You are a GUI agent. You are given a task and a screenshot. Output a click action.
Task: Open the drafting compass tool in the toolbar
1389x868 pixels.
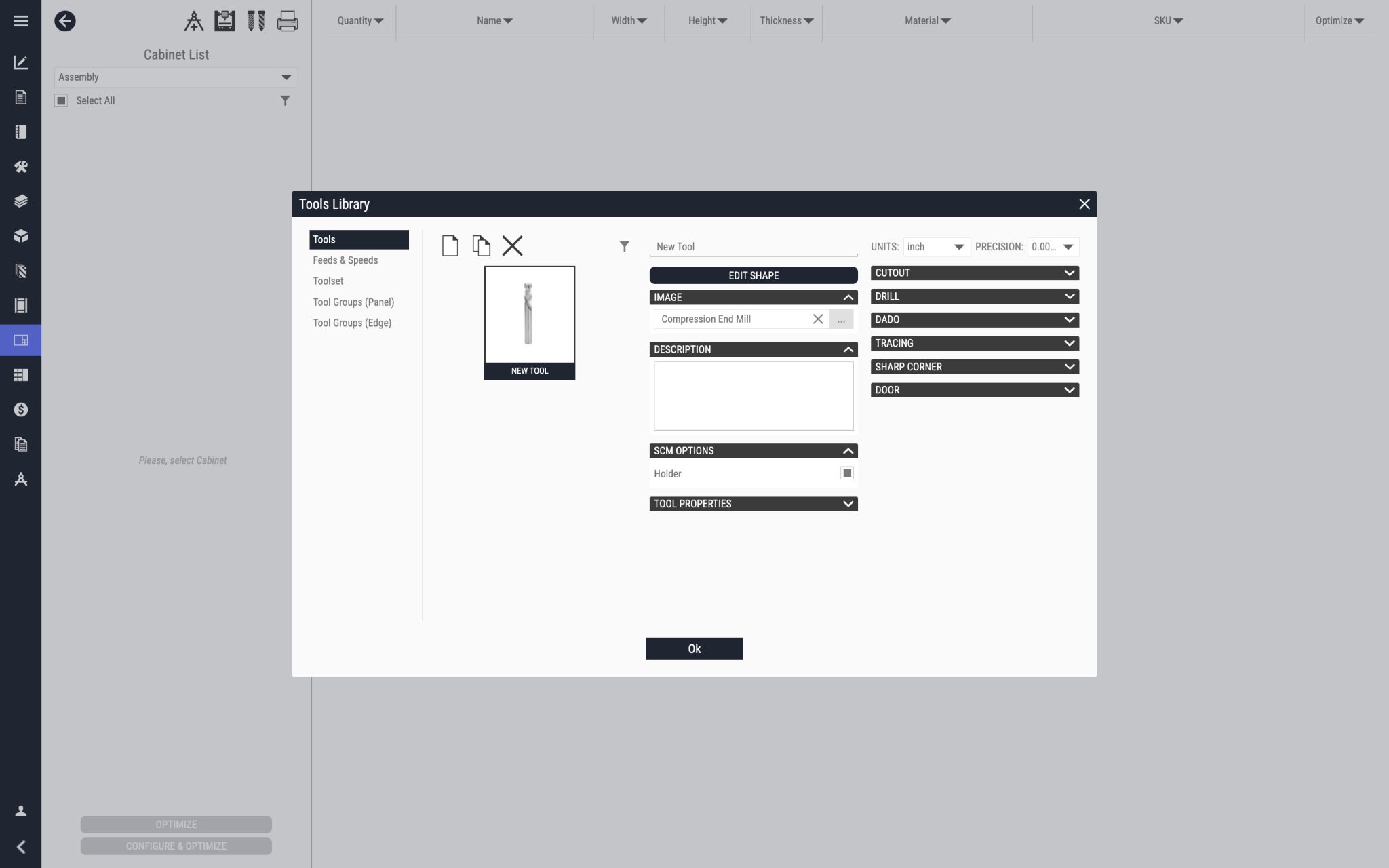(x=194, y=21)
